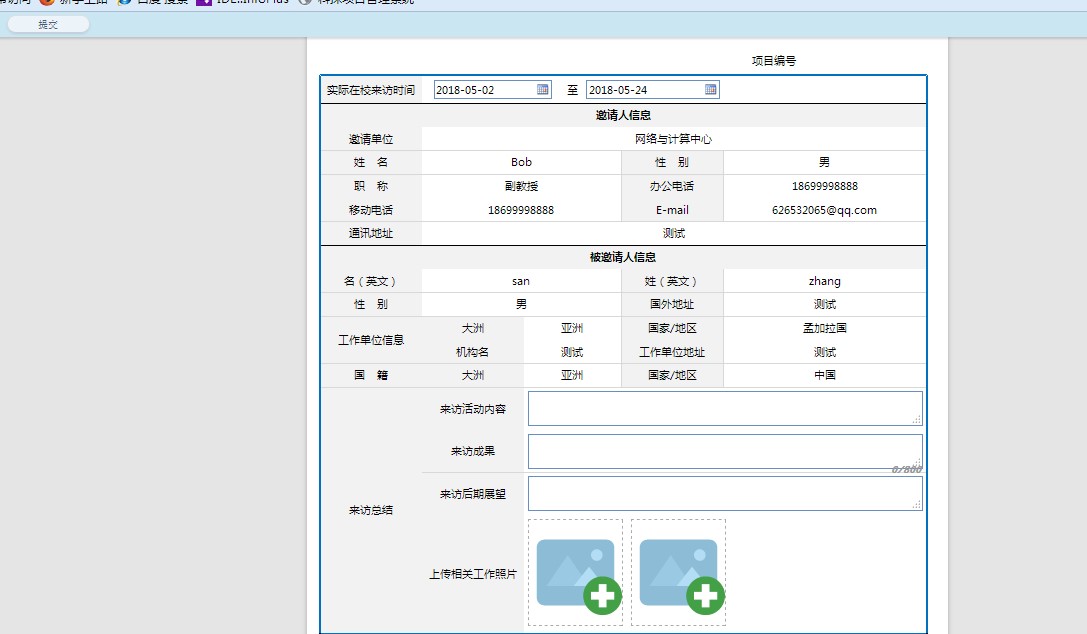
Task: Click the 提交 submit button
Action: click(x=48, y=25)
